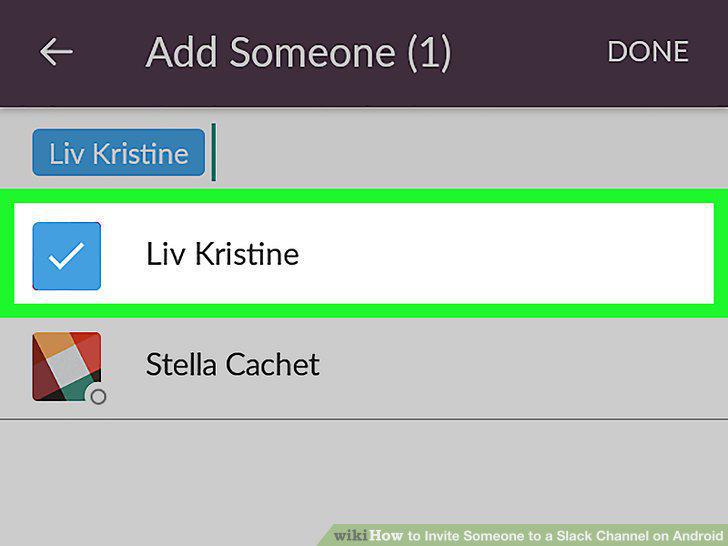Viewport: 728px width, 546px height.
Task: Click empty search bar area on the far right
Action: (604, 152)
